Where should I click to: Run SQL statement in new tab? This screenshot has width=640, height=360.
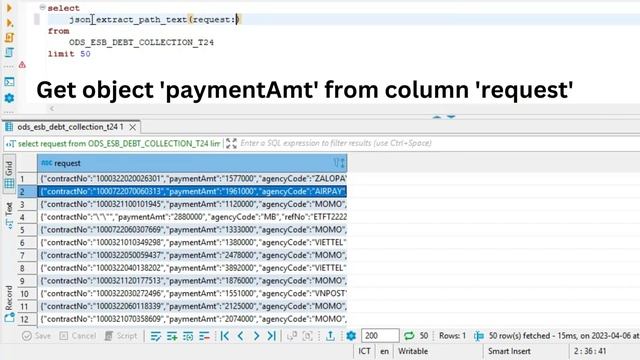pos(9,22)
